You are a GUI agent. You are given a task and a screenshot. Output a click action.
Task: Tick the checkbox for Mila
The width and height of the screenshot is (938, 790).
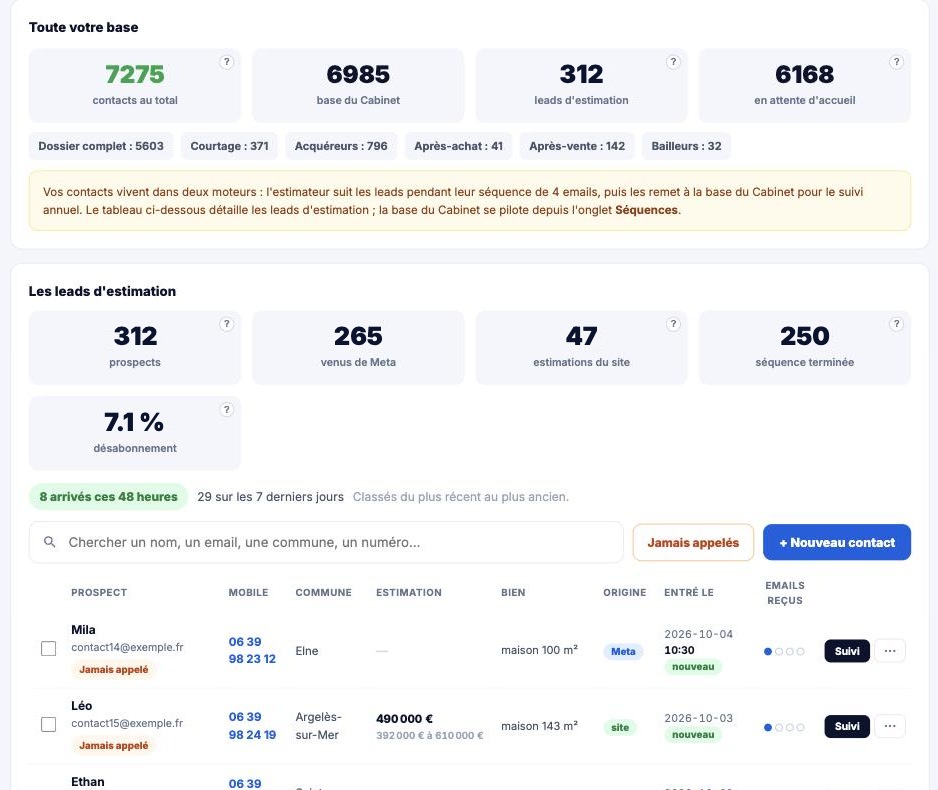(x=48, y=649)
